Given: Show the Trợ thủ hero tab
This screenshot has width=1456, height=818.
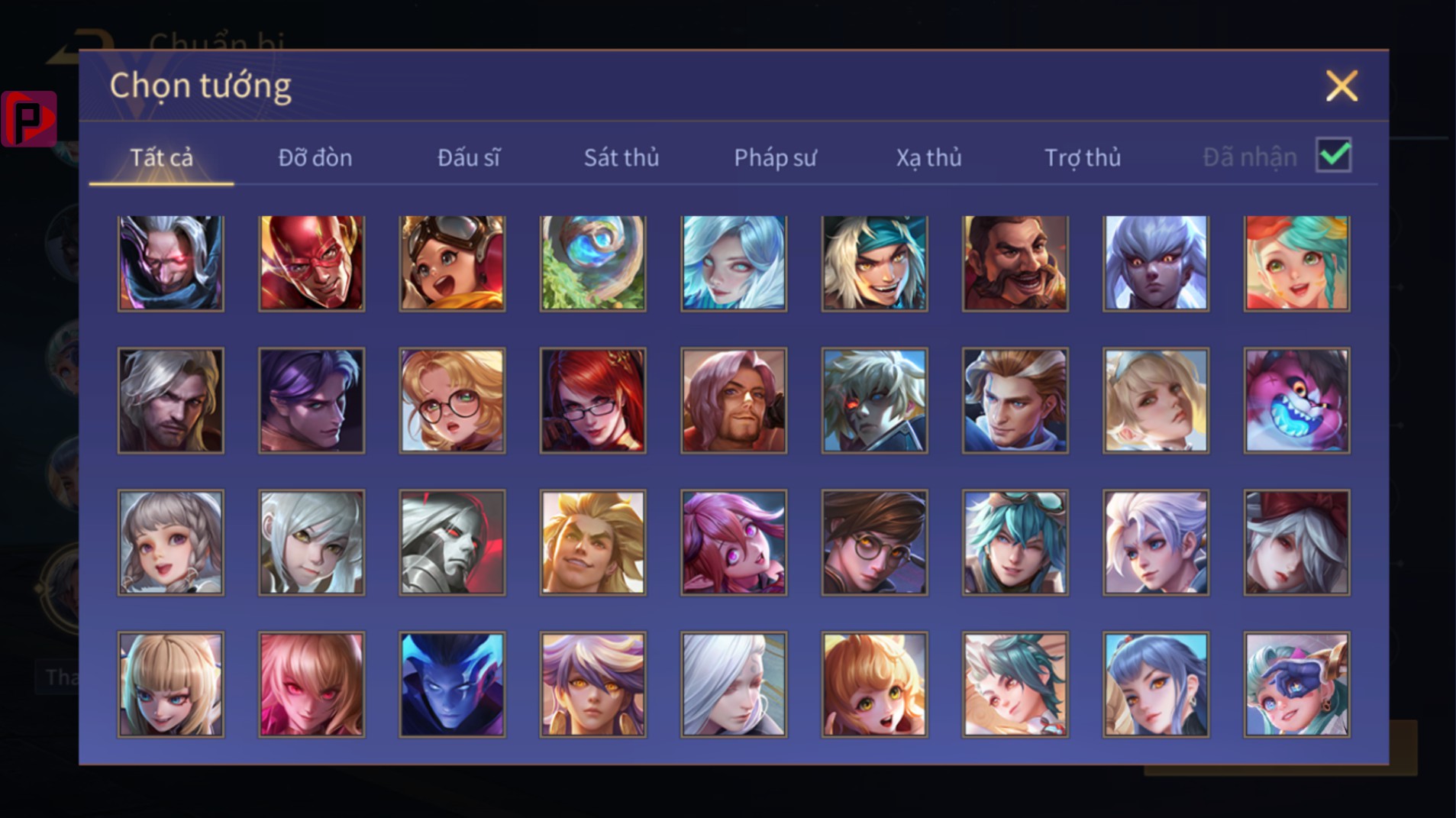Looking at the screenshot, I should click(x=1082, y=157).
